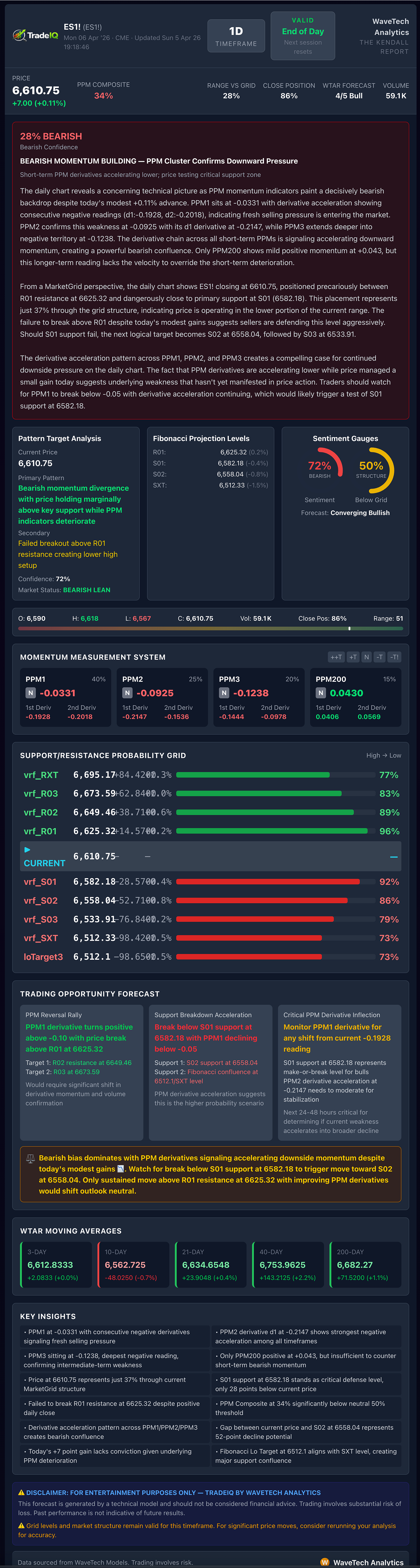Click the N badge in PPM1 card
420x1568 pixels.
[x=31, y=693]
